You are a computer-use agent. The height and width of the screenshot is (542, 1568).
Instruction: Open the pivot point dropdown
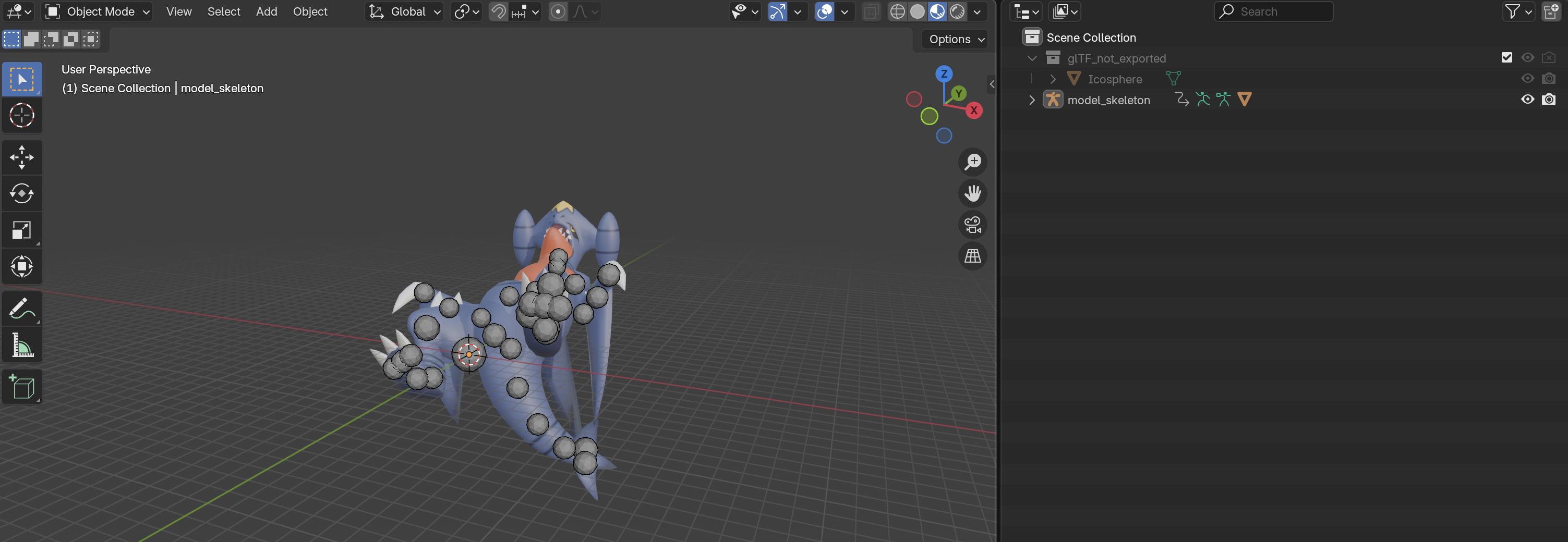tap(467, 11)
